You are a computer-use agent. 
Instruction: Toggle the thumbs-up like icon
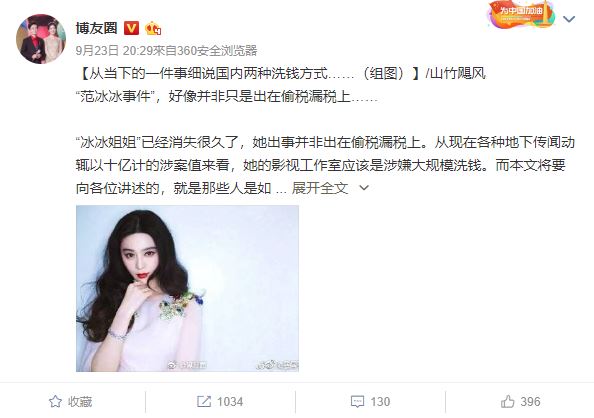click(508, 402)
